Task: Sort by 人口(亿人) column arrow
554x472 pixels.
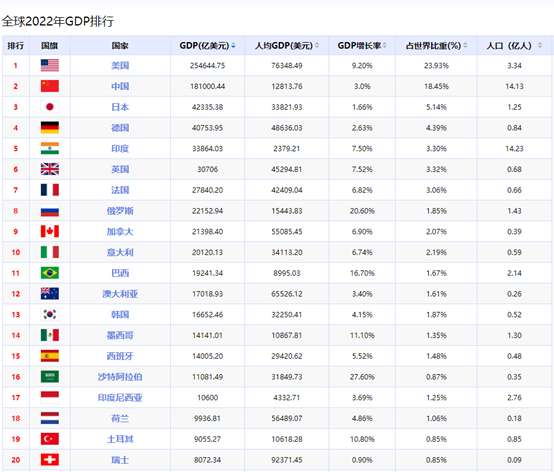Action: (x=540, y=46)
